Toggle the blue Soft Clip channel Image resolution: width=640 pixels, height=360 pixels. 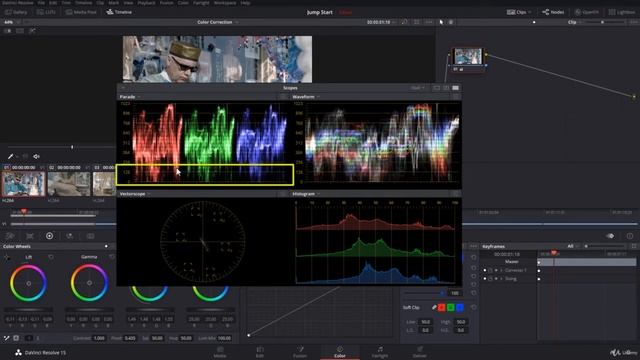click(460, 307)
